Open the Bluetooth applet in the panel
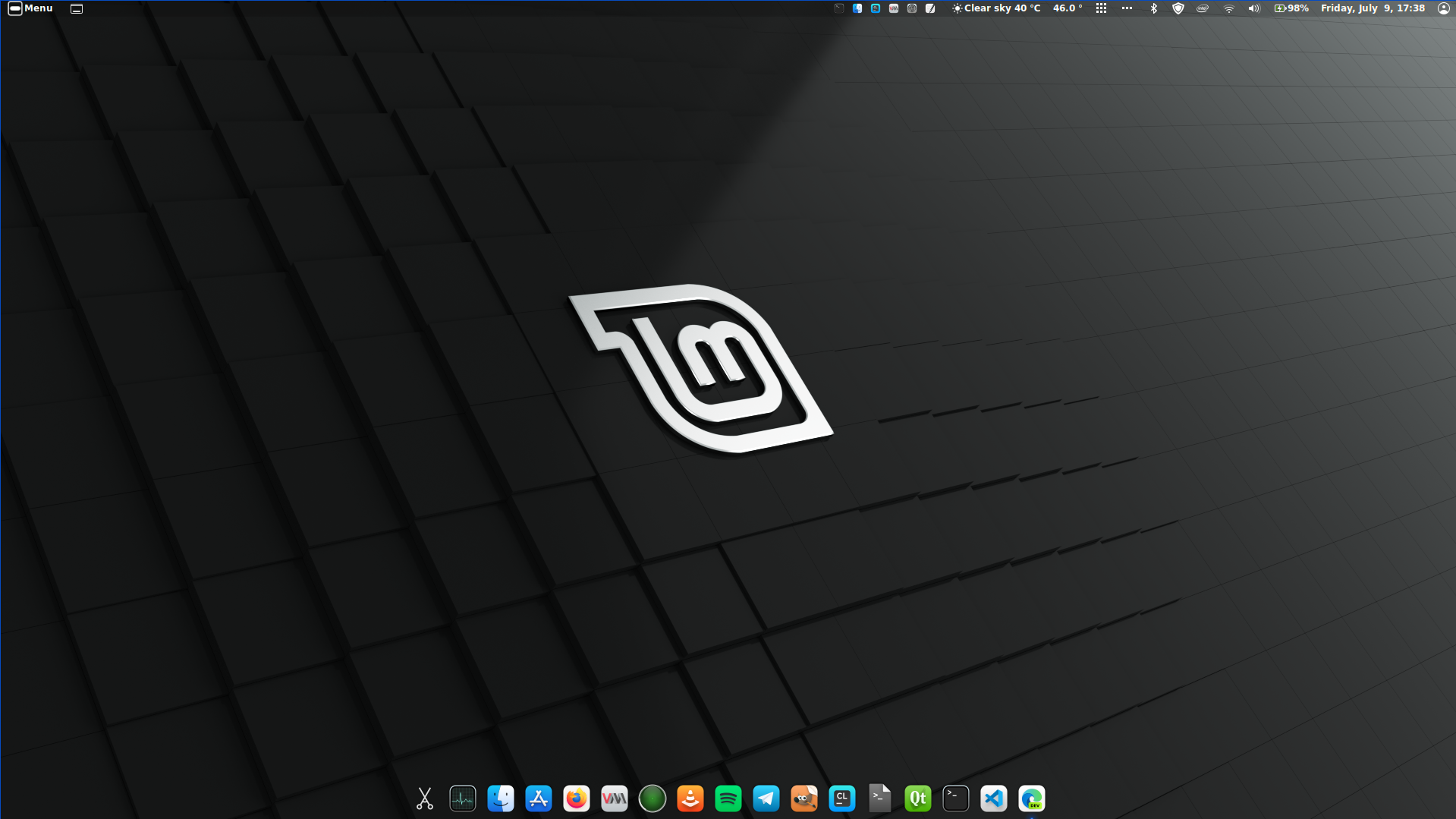Image resolution: width=1456 pixels, height=819 pixels. pyautogui.click(x=1154, y=8)
